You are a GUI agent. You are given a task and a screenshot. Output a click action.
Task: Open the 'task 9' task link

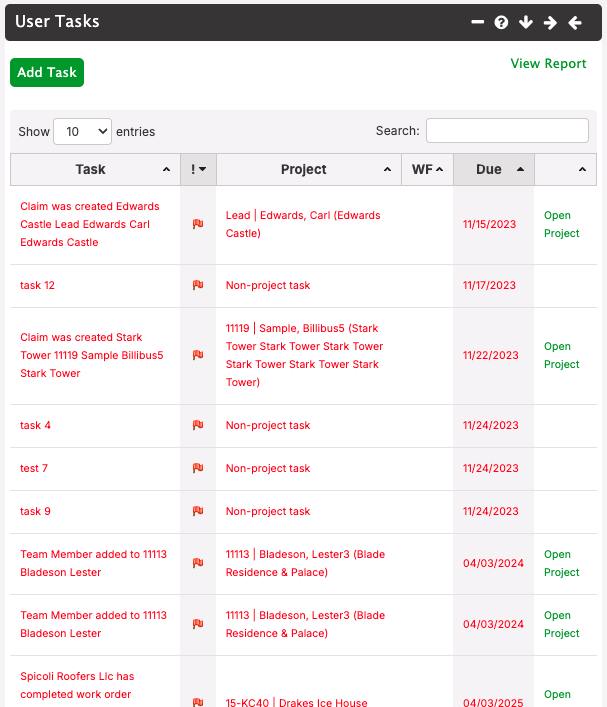(35, 511)
